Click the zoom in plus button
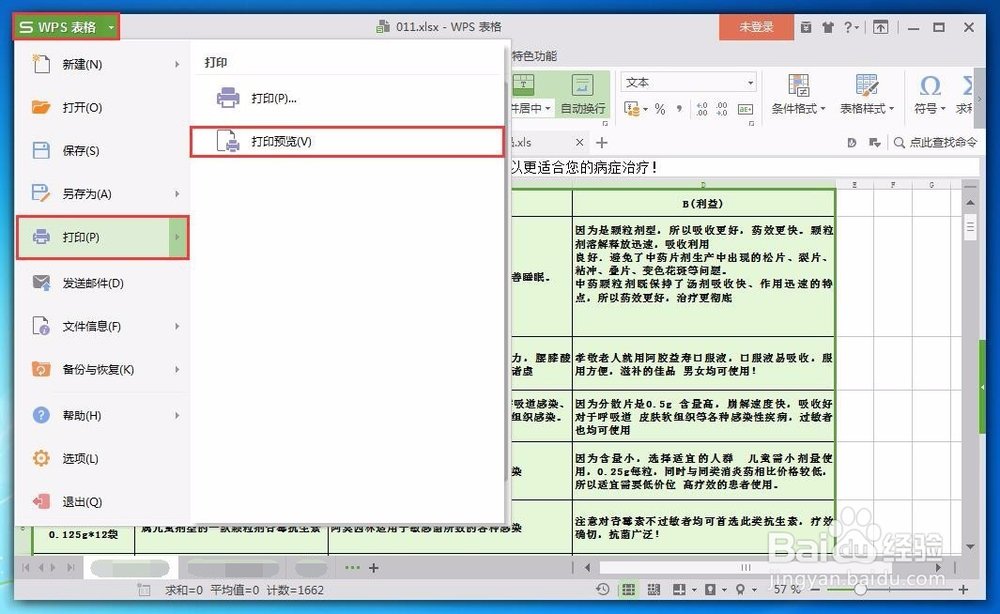This screenshot has height=614, width=1000. pos(963,590)
